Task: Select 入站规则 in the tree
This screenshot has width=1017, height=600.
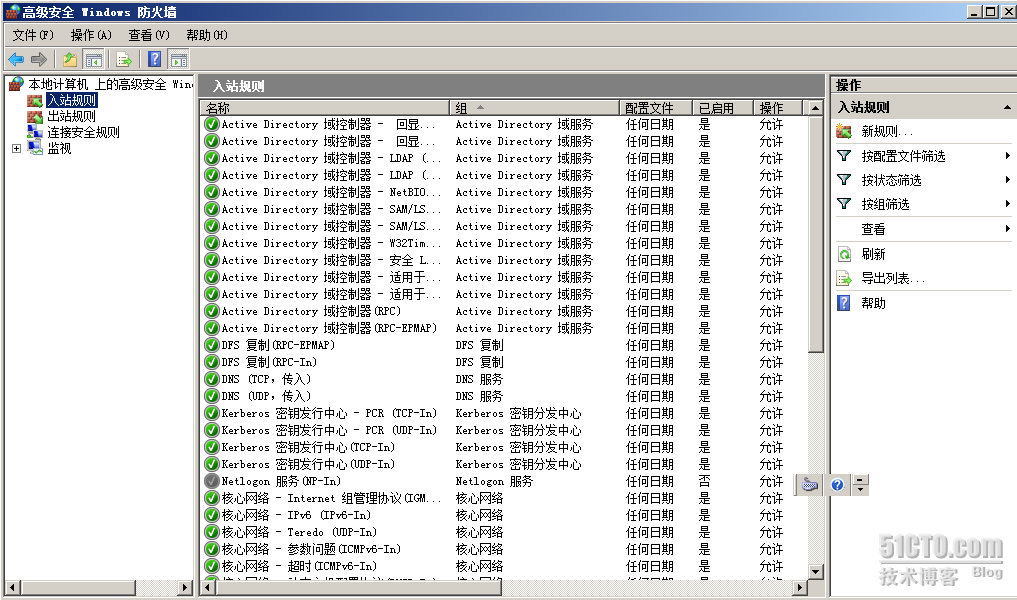Action: (72, 100)
